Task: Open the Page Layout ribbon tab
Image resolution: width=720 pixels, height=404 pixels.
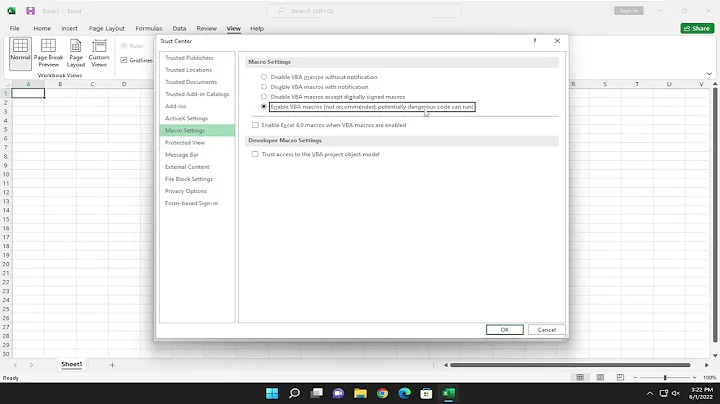Action: [x=107, y=28]
